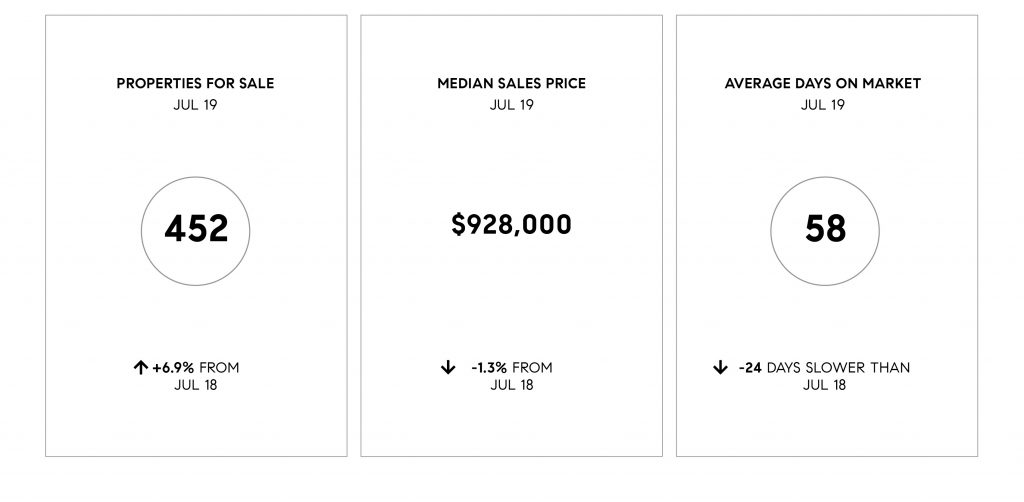Select the circled number 58
The height and width of the screenshot is (502, 1024).
(825, 230)
